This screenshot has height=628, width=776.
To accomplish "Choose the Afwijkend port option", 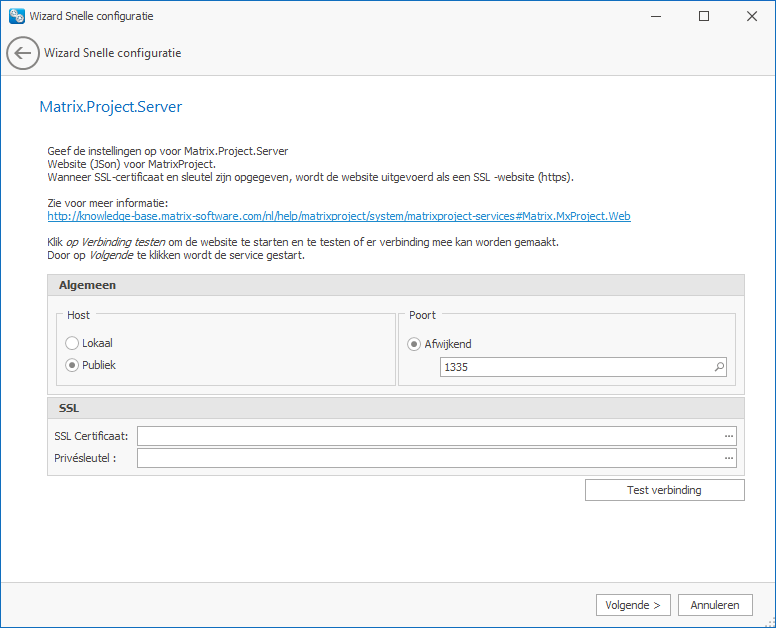I will coord(414,343).
